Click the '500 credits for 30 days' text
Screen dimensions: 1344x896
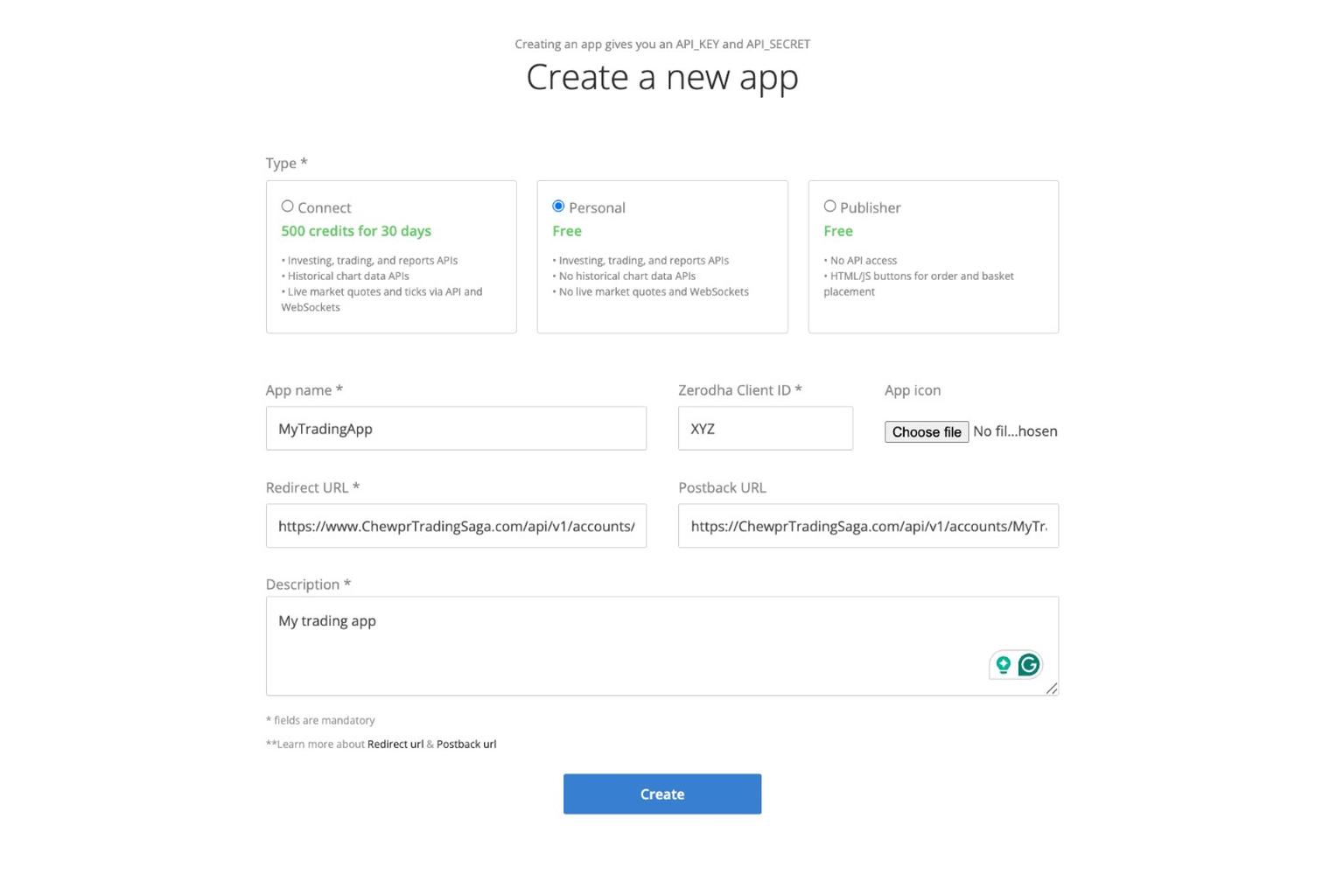click(356, 231)
